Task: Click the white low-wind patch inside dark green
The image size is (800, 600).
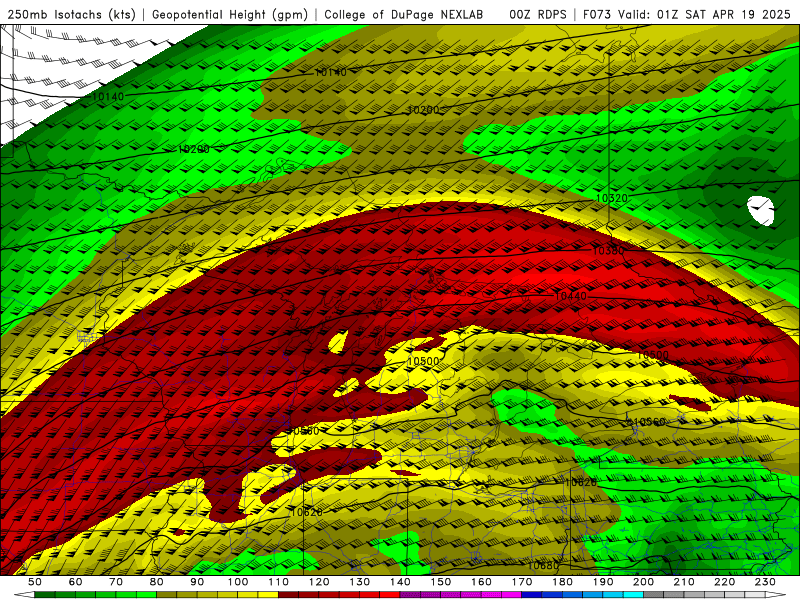Action: point(761,210)
